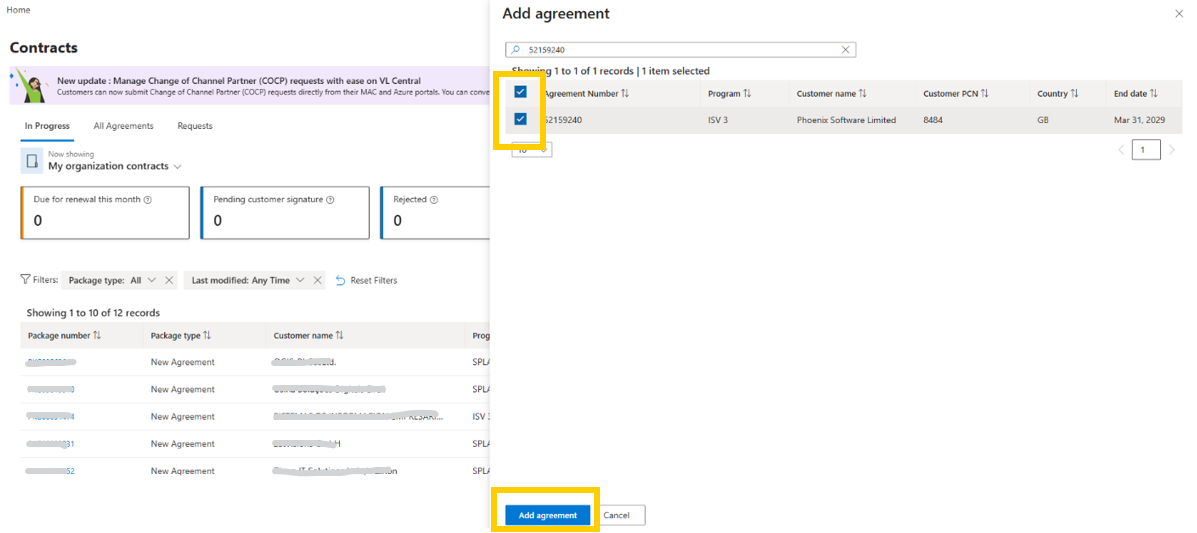This screenshot has width=1197, height=533.
Task: Open rows-per-page dropdown under agreement table
Action: 532,150
